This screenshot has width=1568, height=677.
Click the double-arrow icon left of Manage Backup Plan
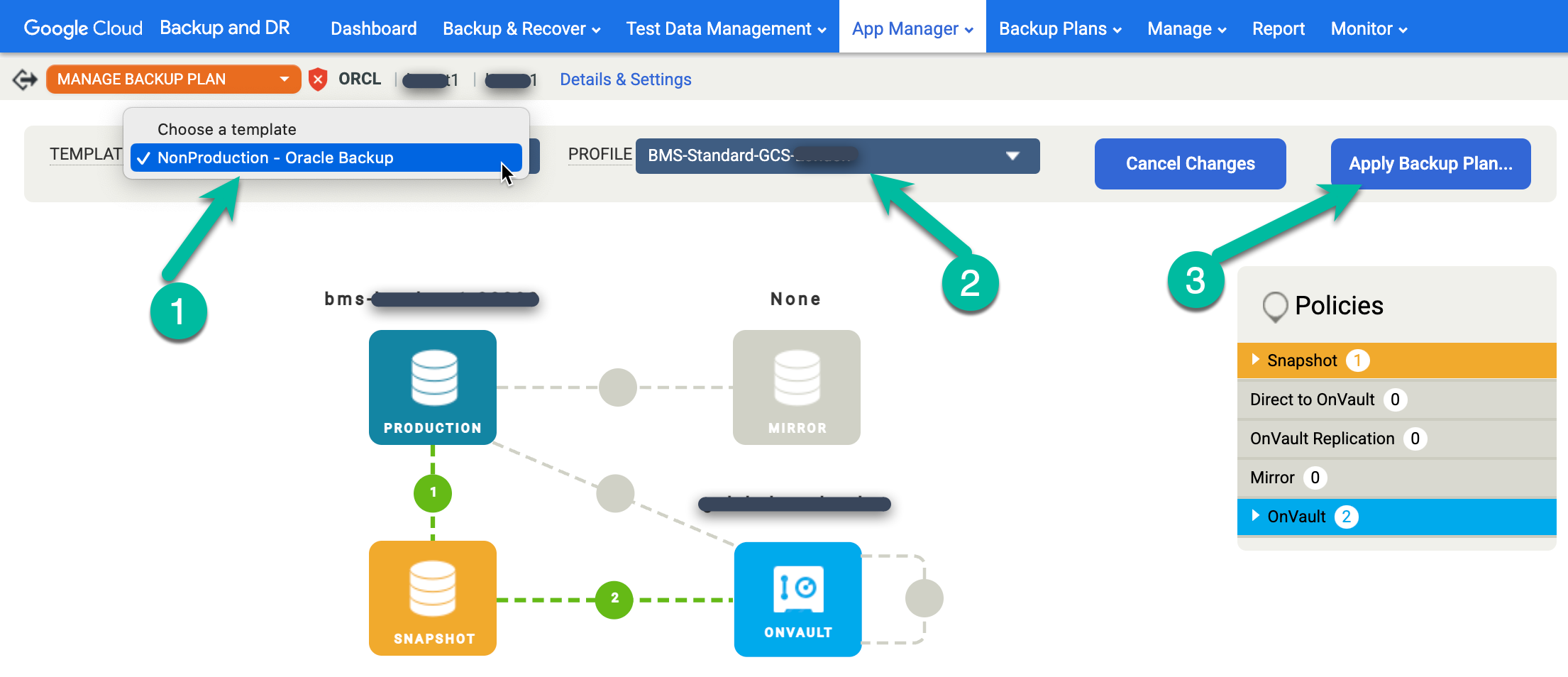click(x=23, y=79)
